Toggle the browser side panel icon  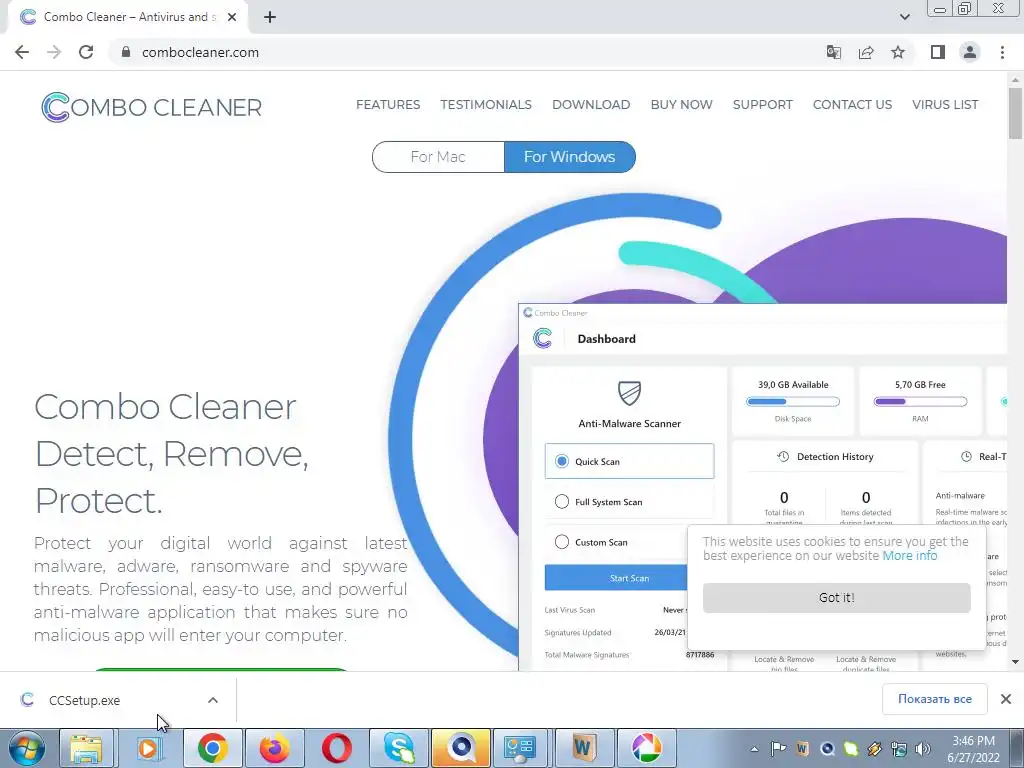[938, 52]
